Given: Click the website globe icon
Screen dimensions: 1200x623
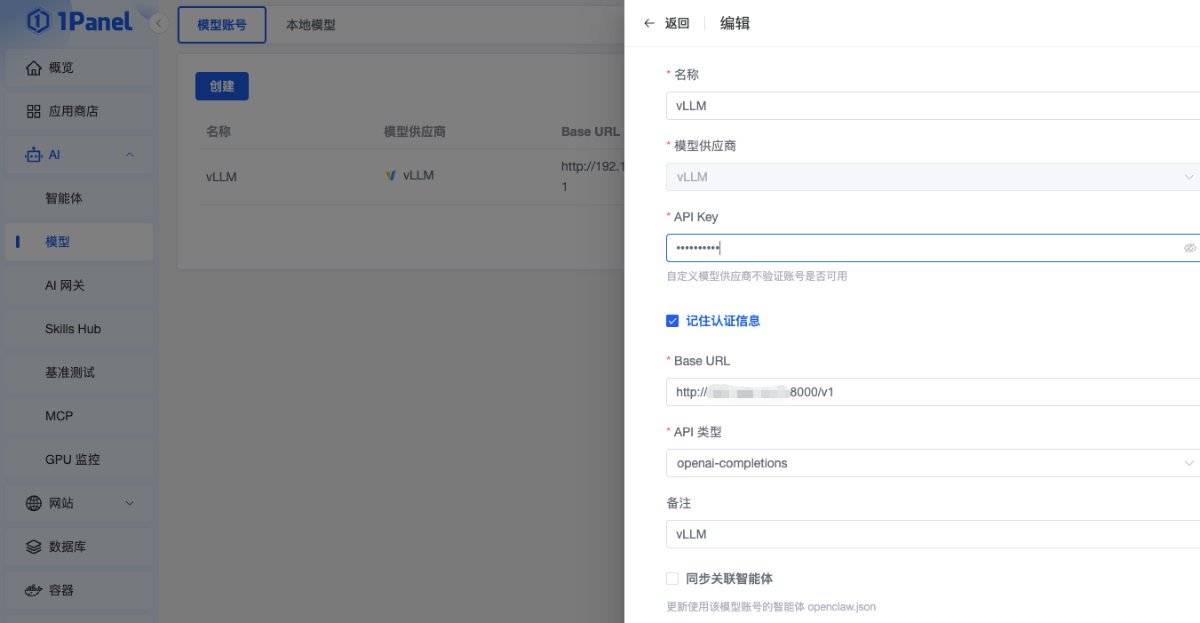Looking at the screenshot, I should (34, 503).
